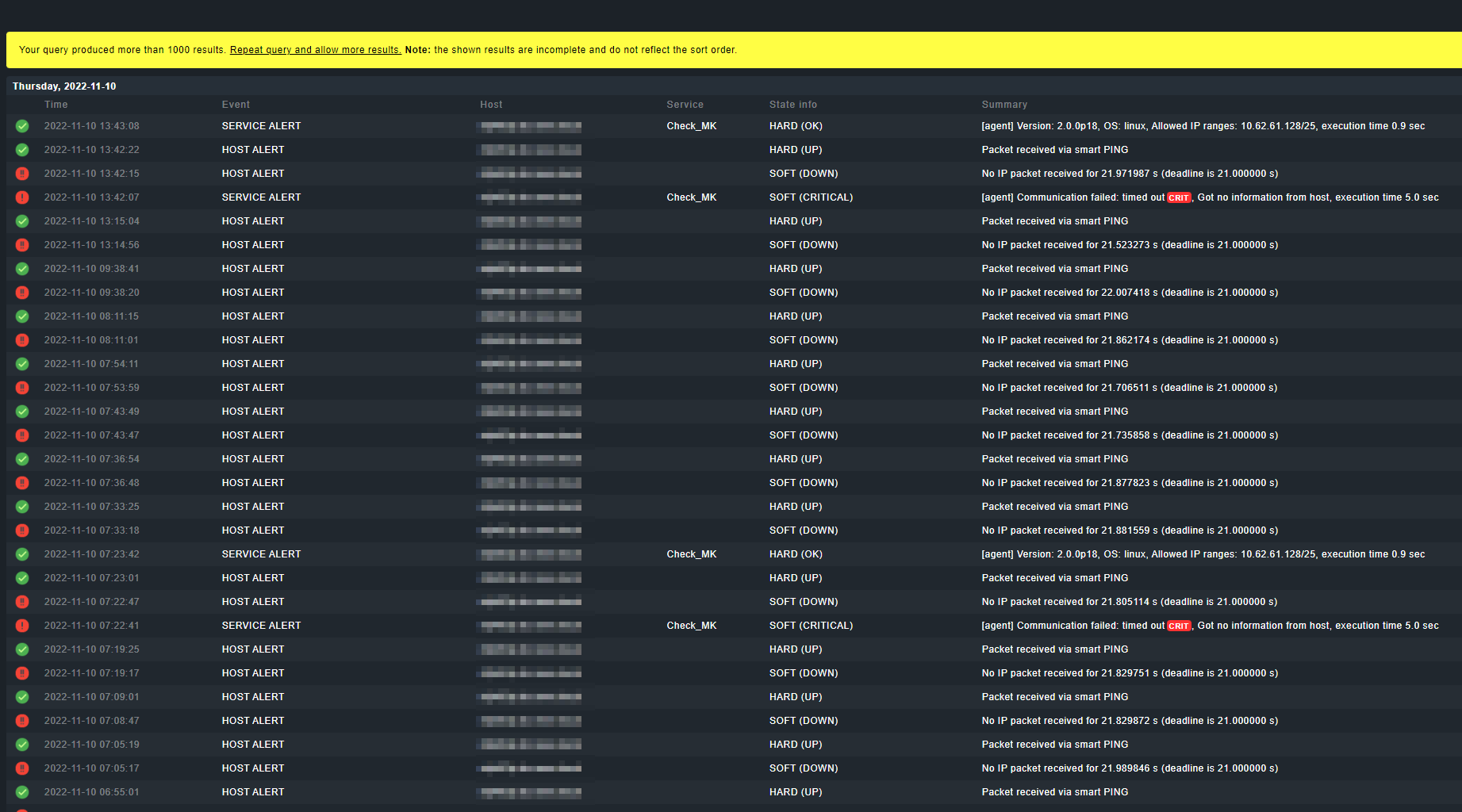The image size is (1462, 812).
Task: Sort by Time column header
Action: point(56,105)
